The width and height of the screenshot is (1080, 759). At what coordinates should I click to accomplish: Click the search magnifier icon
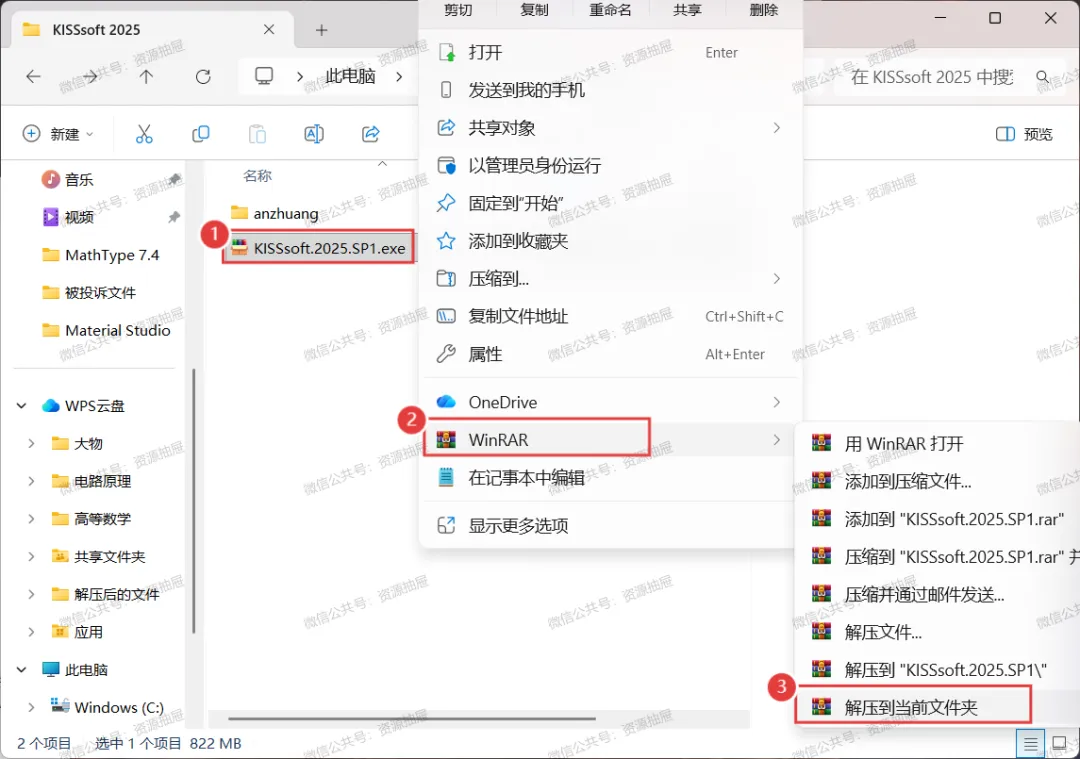1043,76
